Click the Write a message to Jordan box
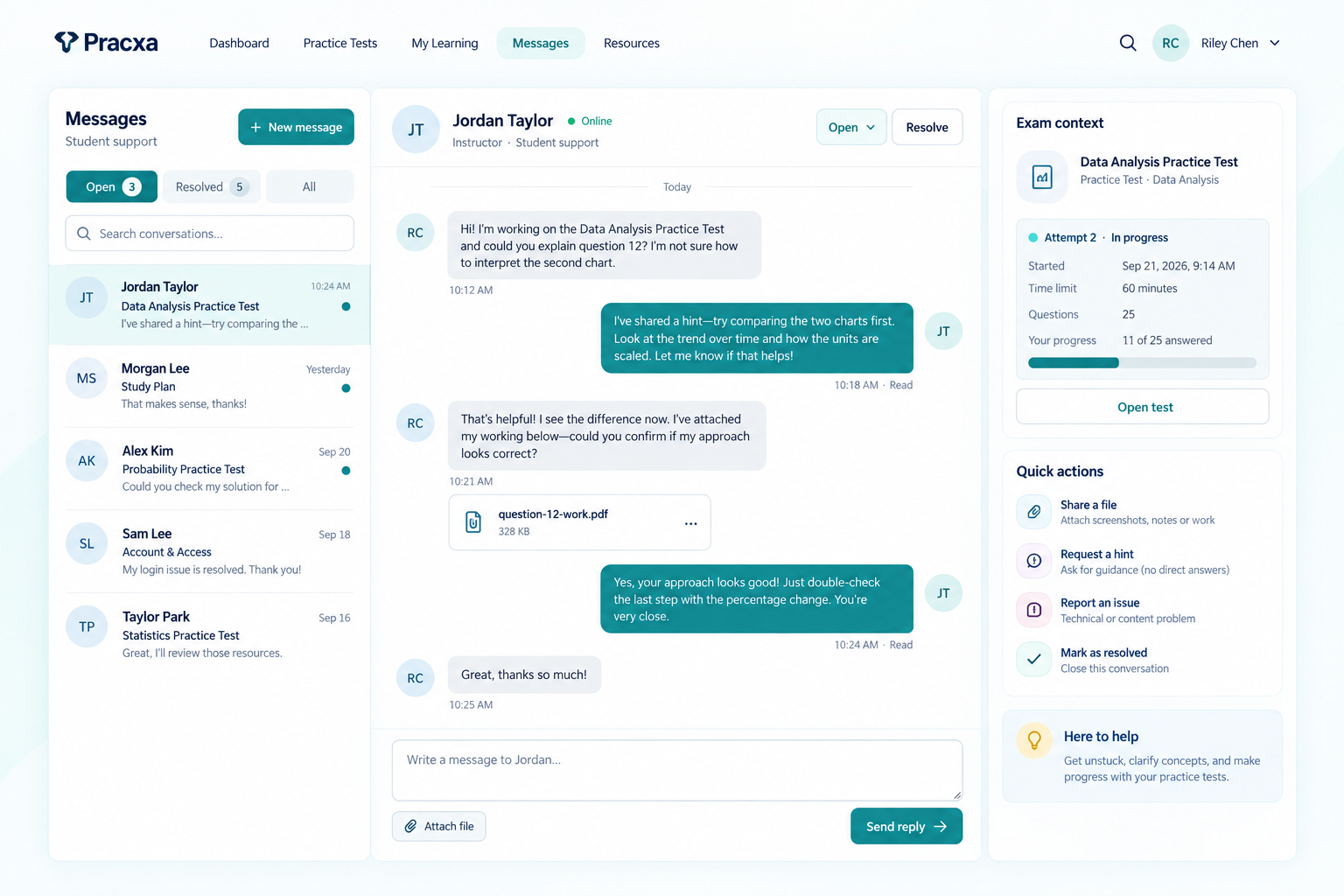Image resolution: width=1344 pixels, height=896 pixels. (677, 770)
